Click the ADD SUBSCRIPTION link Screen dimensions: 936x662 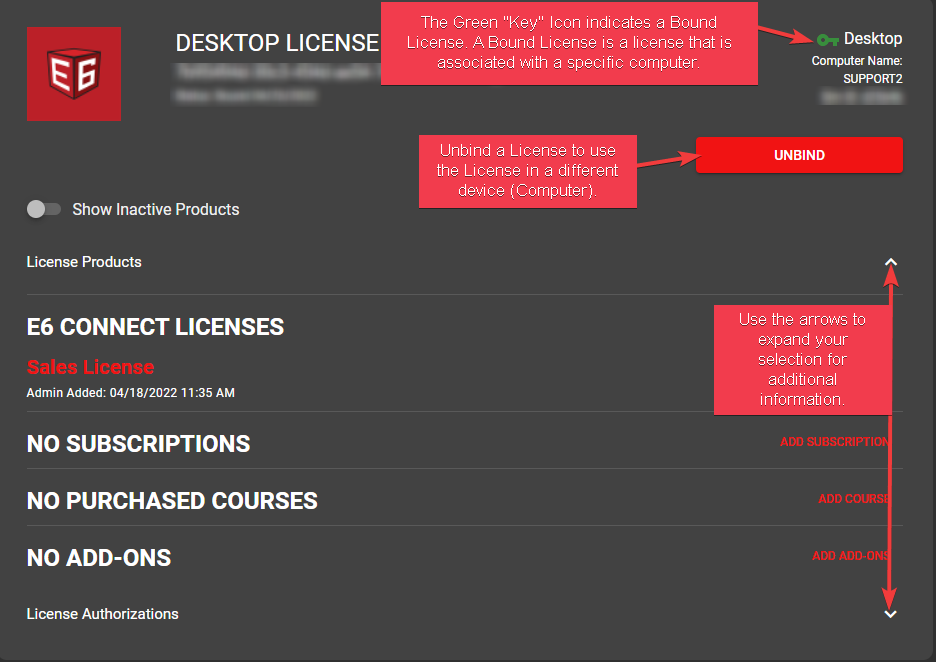835,442
